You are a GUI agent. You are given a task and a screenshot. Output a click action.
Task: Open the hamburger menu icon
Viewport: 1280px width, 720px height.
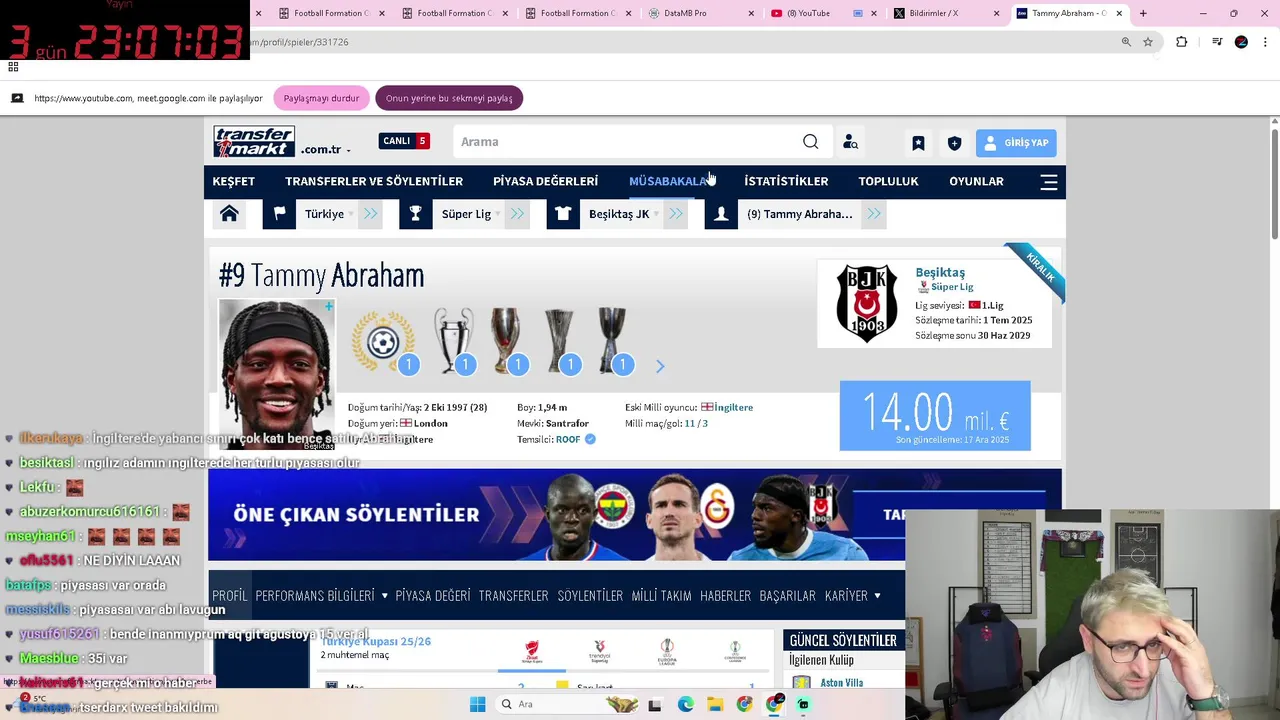coord(1049,182)
